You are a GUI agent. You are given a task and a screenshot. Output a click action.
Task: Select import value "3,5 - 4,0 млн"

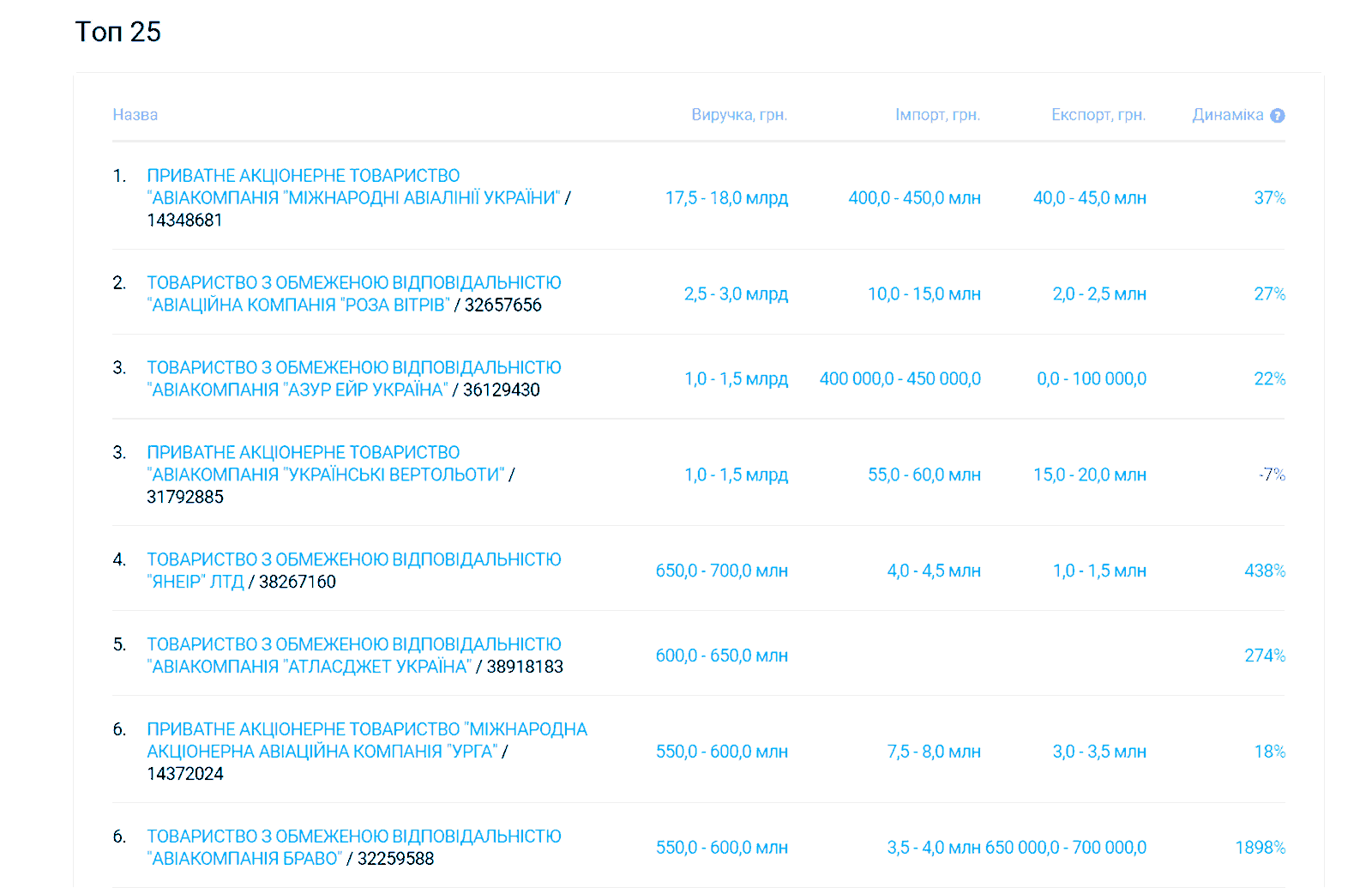[x=934, y=849]
